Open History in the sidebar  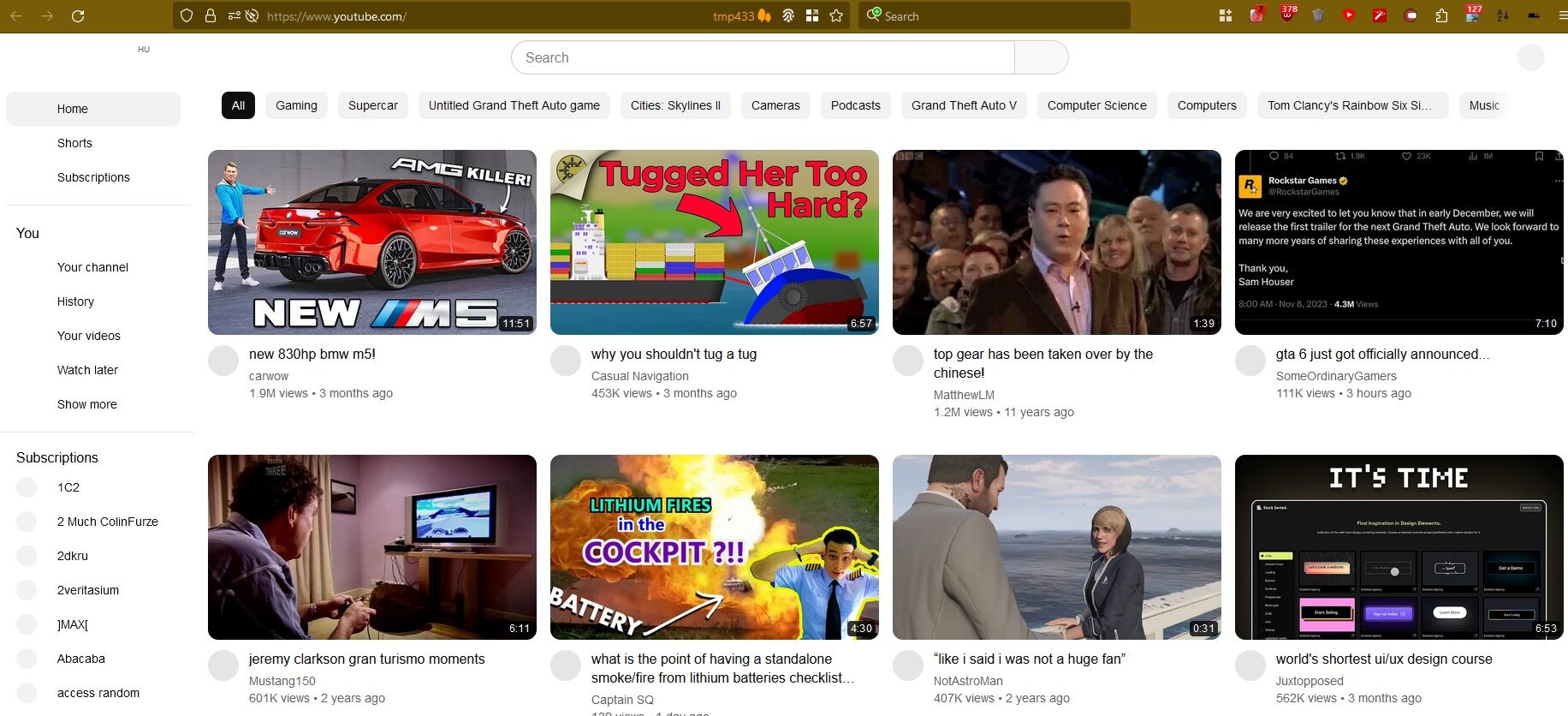click(x=93, y=301)
